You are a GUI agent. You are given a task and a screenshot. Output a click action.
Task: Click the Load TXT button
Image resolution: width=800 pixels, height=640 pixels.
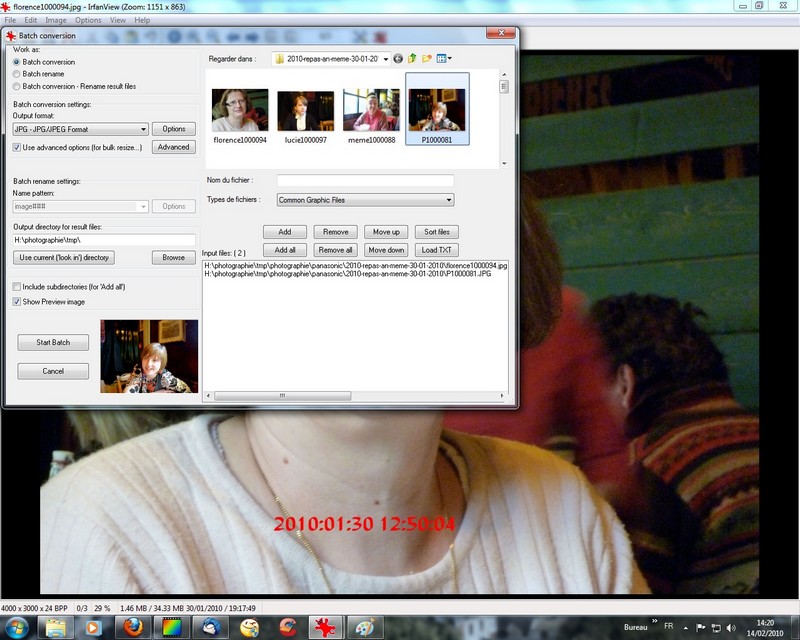click(x=437, y=250)
